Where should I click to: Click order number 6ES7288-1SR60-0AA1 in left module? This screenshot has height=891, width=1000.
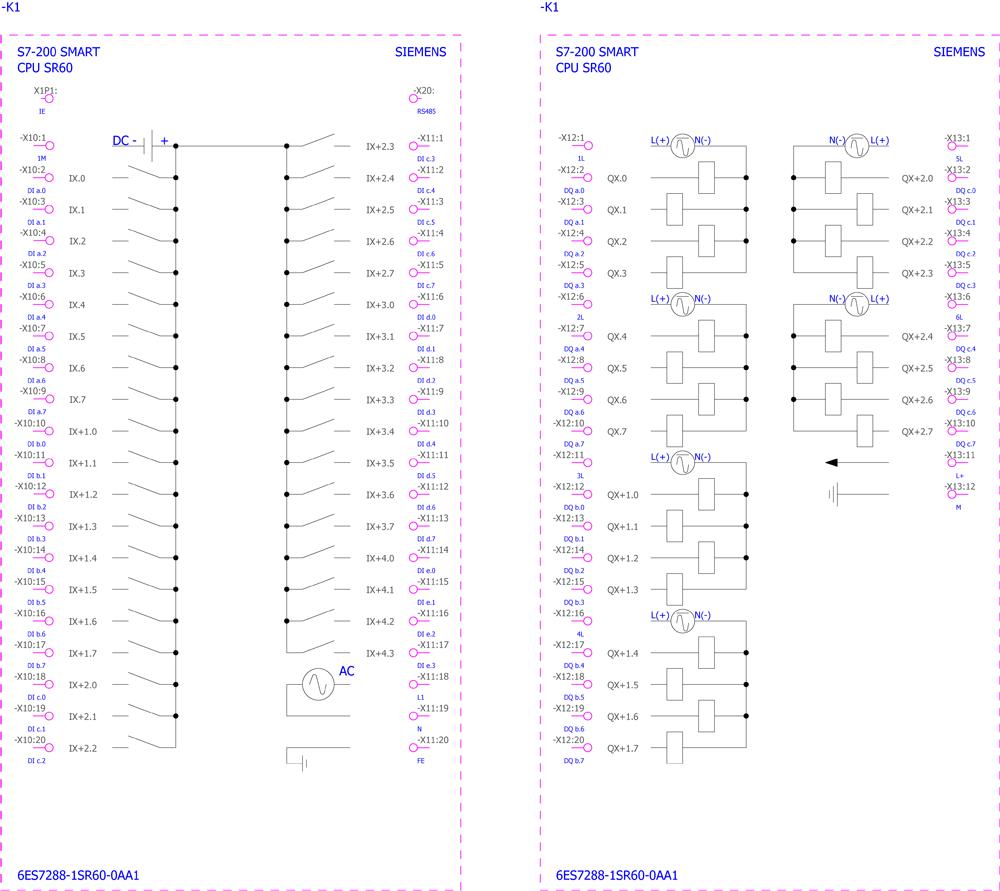pos(78,875)
